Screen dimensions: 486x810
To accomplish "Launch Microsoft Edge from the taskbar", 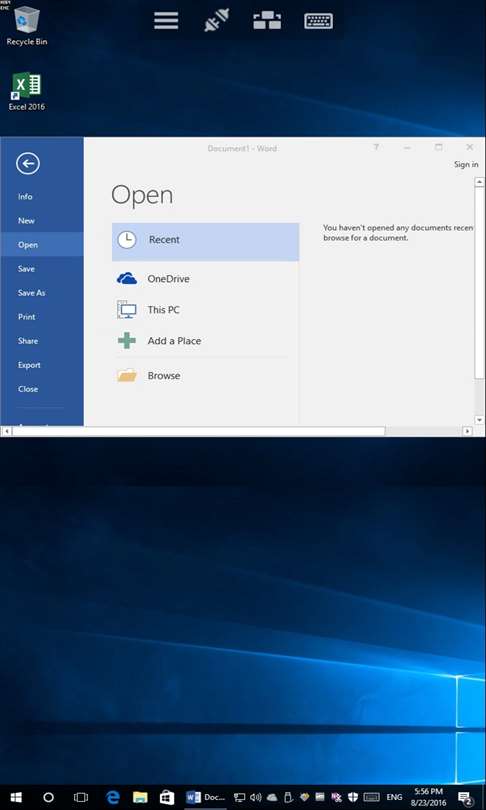I will click(x=112, y=797).
